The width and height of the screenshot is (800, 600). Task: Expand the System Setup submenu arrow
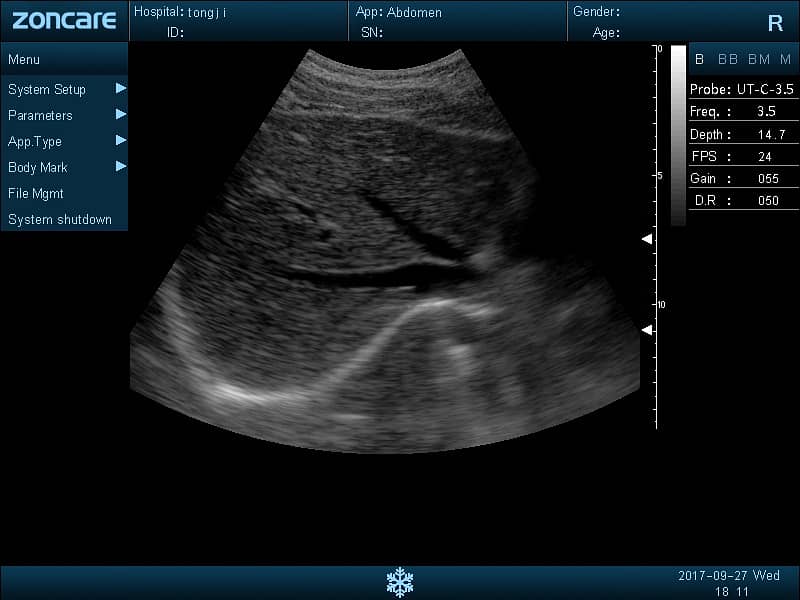coord(121,88)
